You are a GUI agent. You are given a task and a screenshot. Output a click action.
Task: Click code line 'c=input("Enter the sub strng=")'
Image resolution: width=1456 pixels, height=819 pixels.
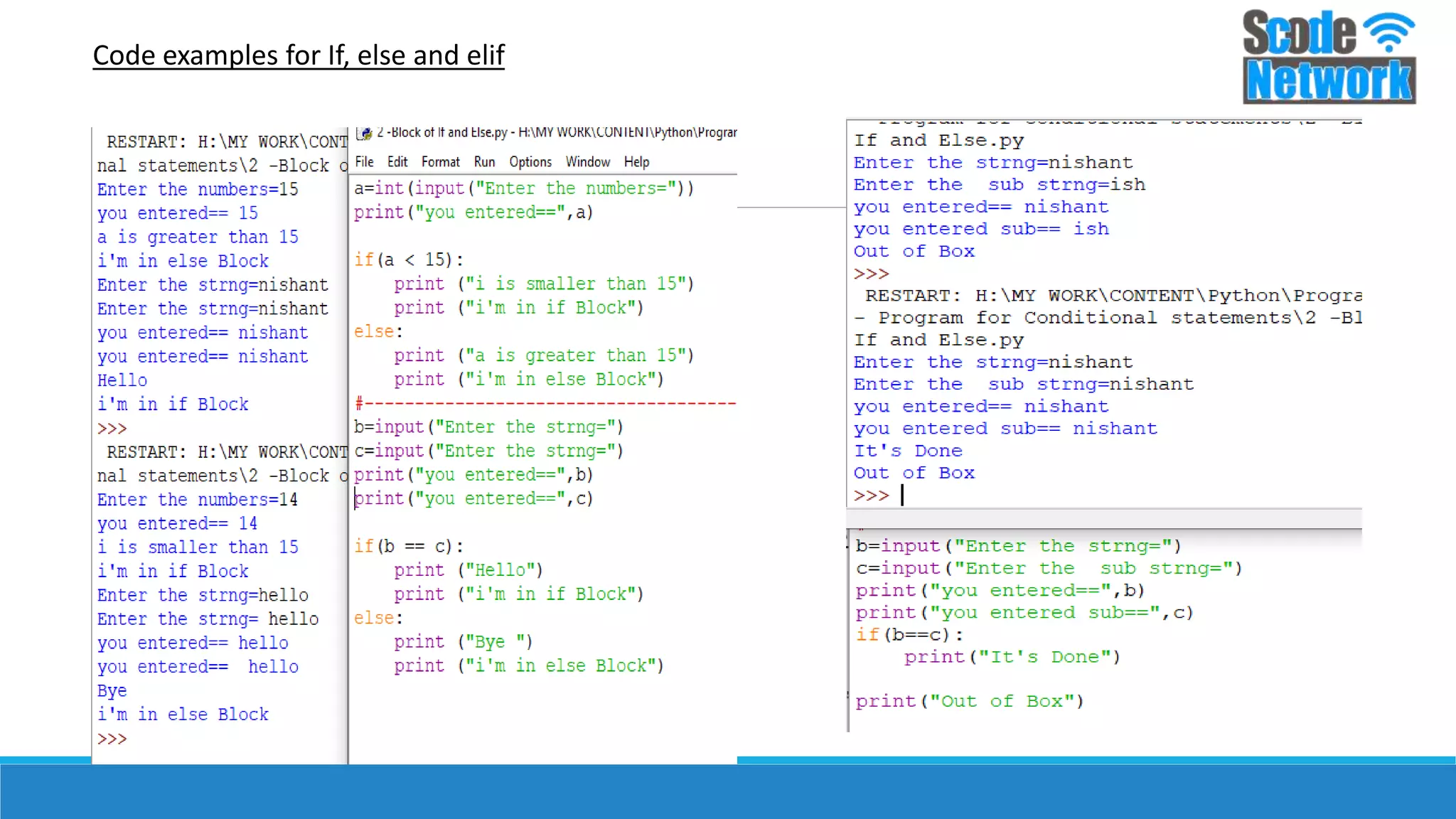coord(1049,569)
